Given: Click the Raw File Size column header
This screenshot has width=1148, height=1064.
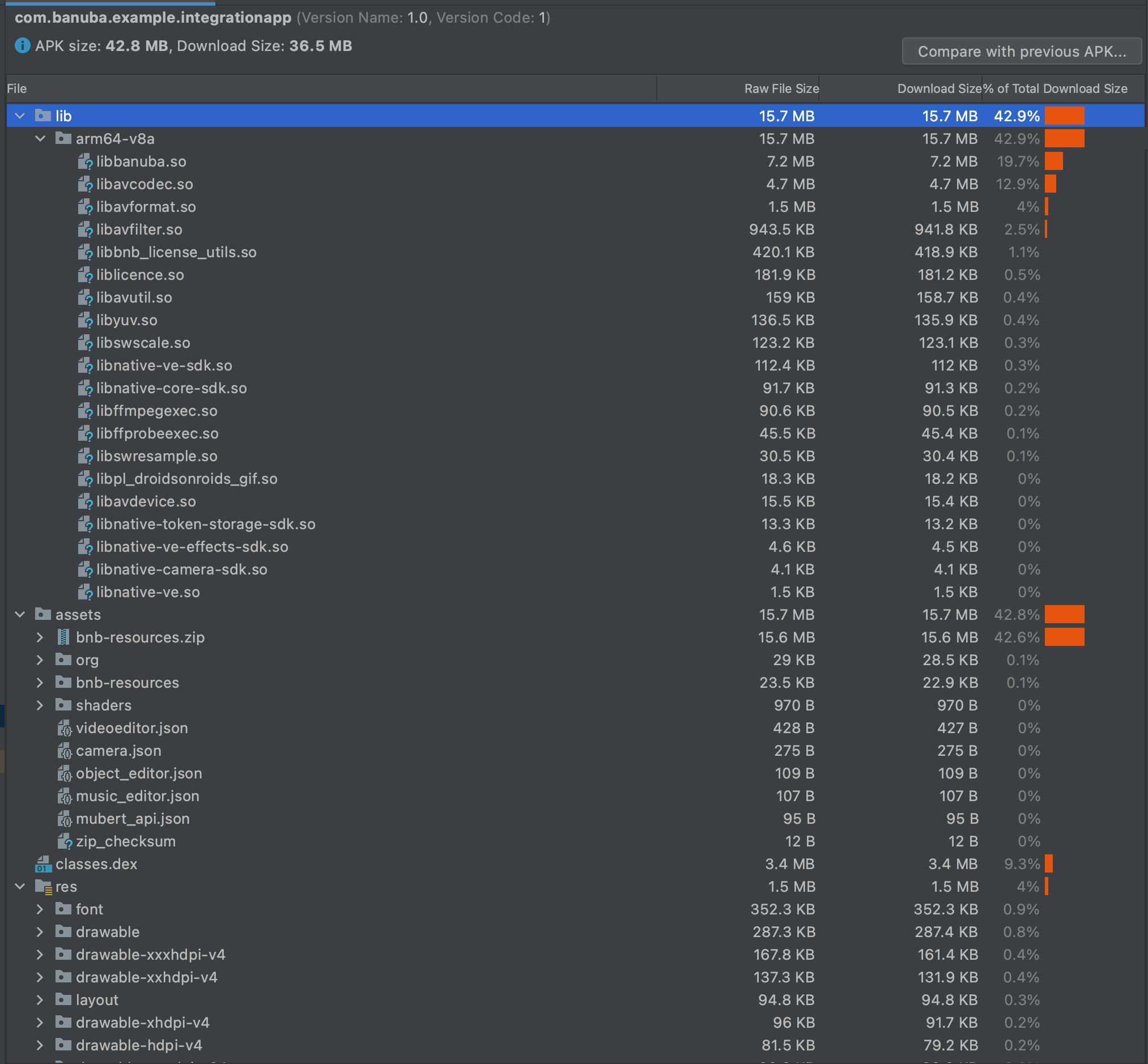Looking at the screenshot, I should 738,88.
